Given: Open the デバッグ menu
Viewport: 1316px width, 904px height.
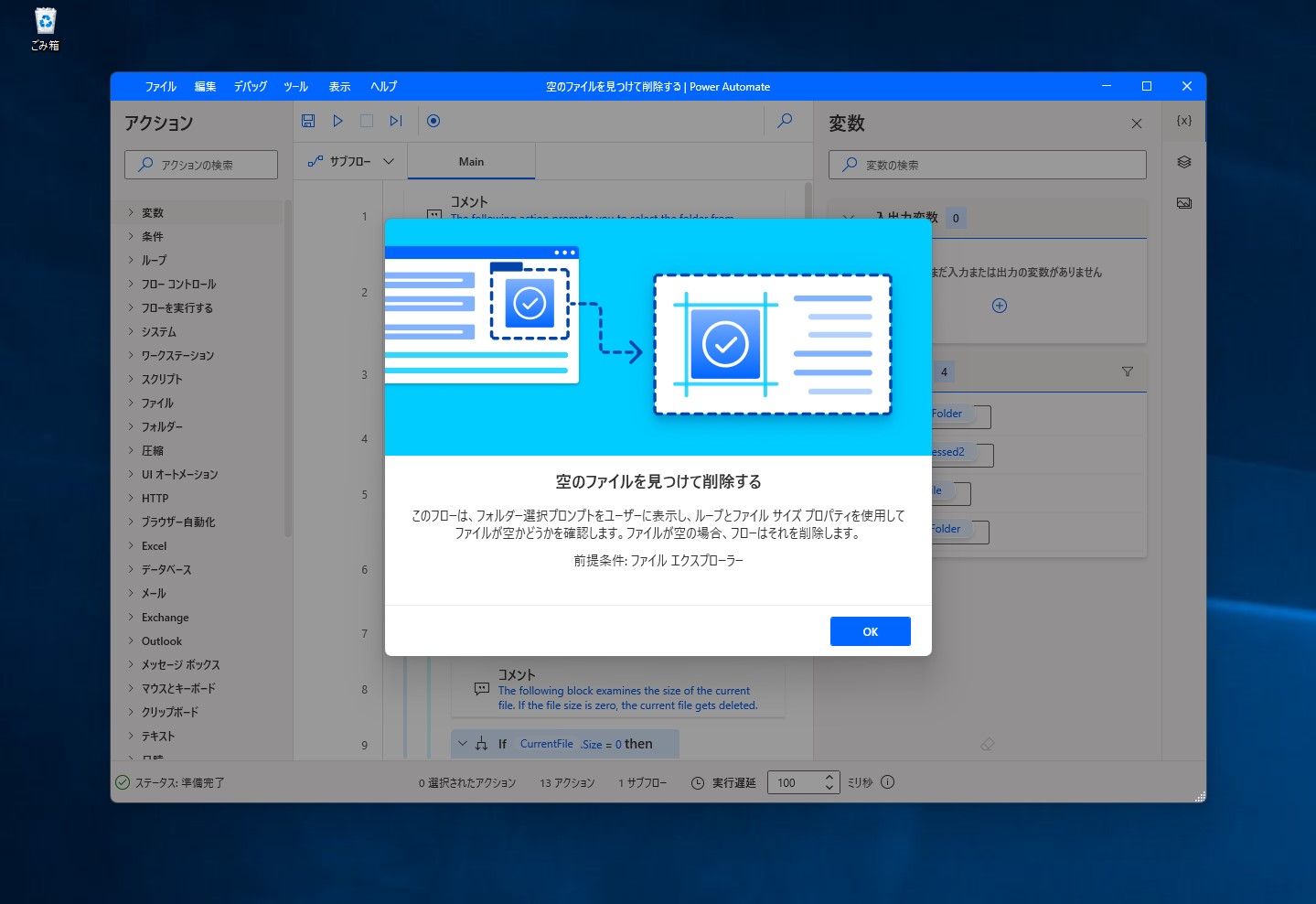Looking at the screenshot, I should pyautogui.click(x=250, y=86).
